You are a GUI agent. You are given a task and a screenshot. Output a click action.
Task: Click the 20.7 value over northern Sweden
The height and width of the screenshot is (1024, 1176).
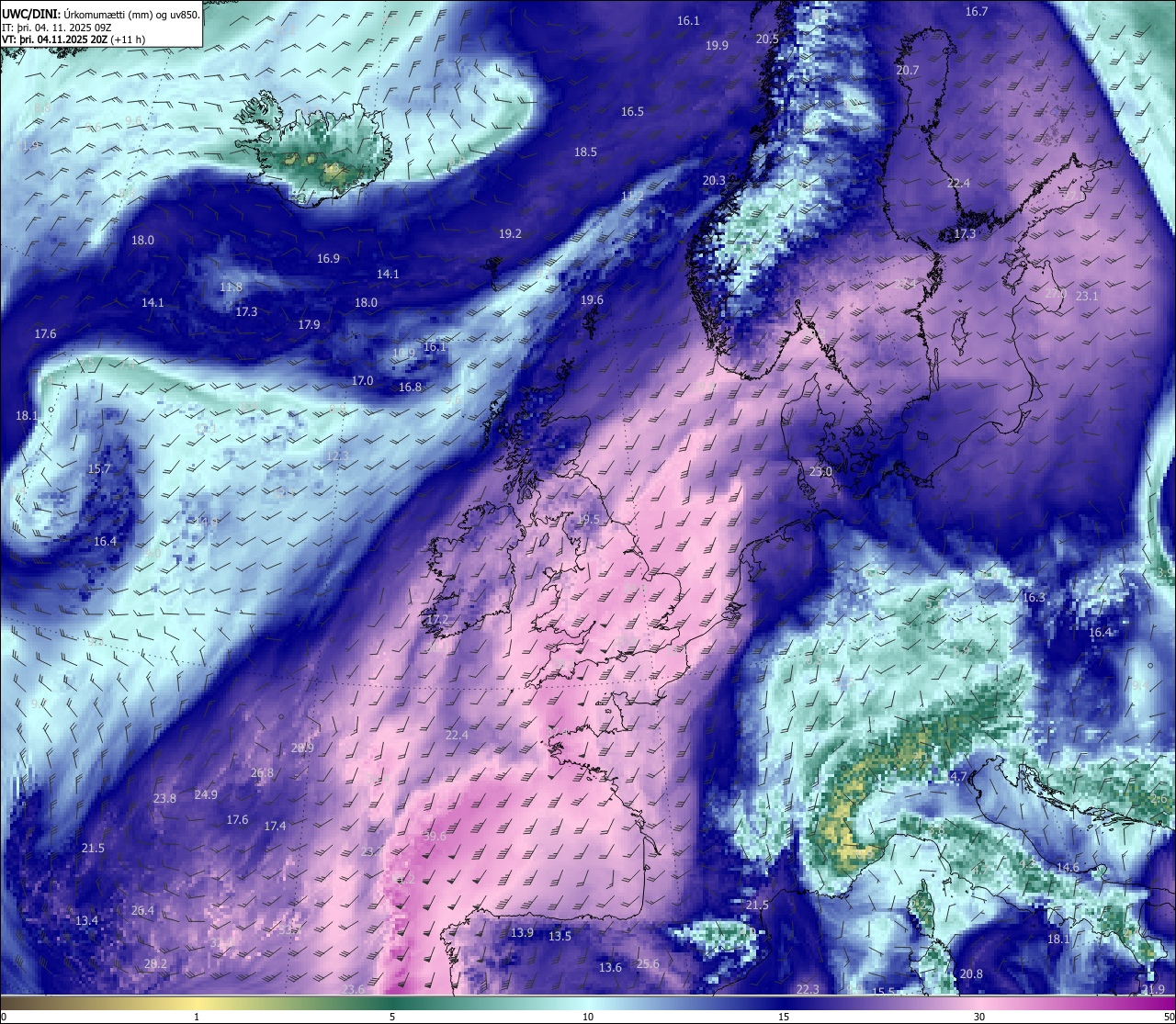(x=907, y=71)
